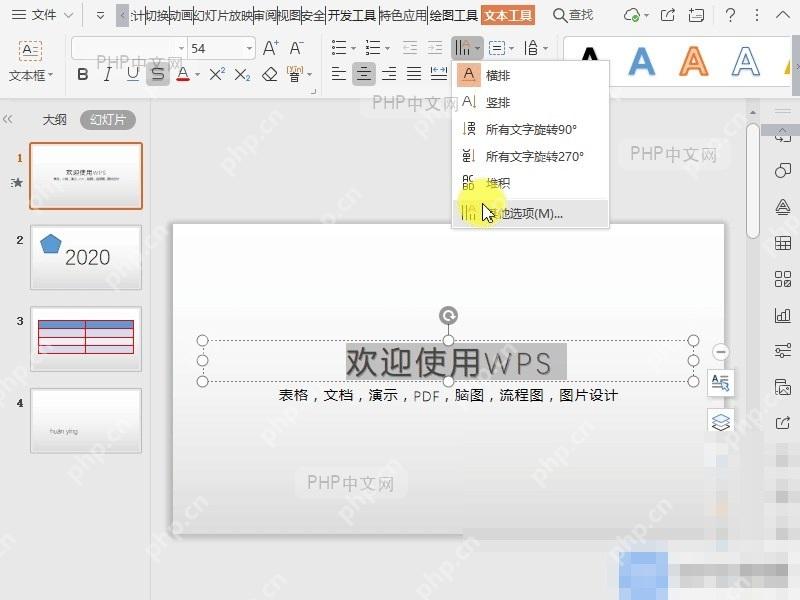Viewport: 800px width, 600px height.
Task: Align text left
Action: [339, 74]
